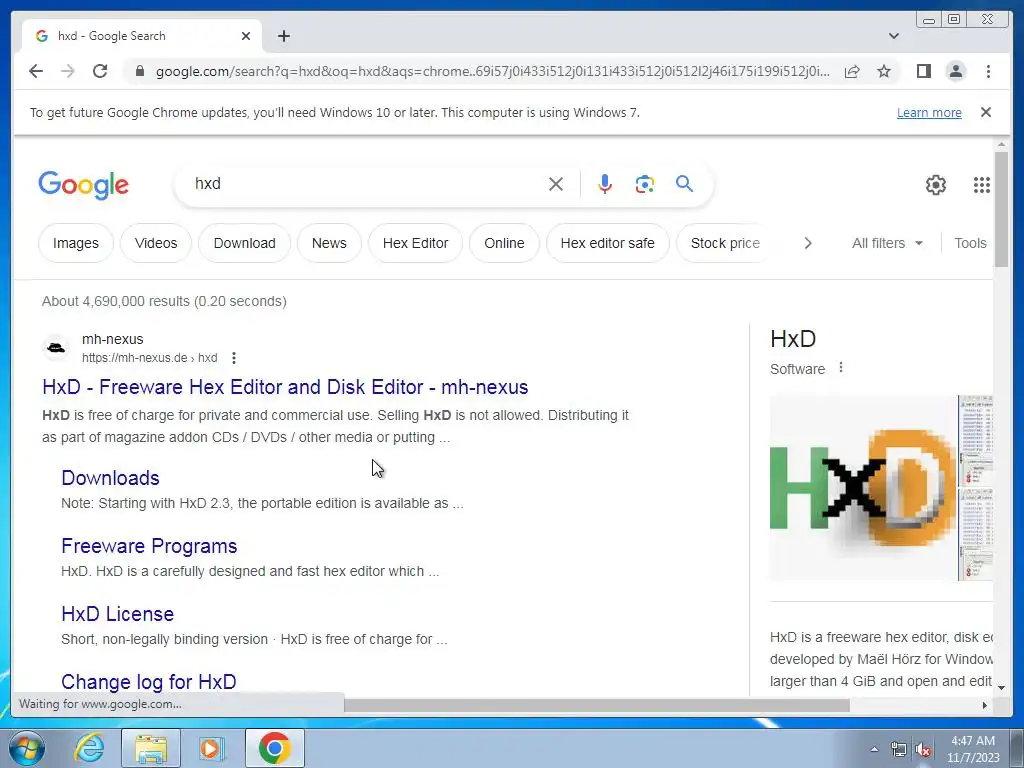This screenshot has width=1024, height=768.
Task: Open the tab search dropdown arrow
Action: tap(893, 36)
